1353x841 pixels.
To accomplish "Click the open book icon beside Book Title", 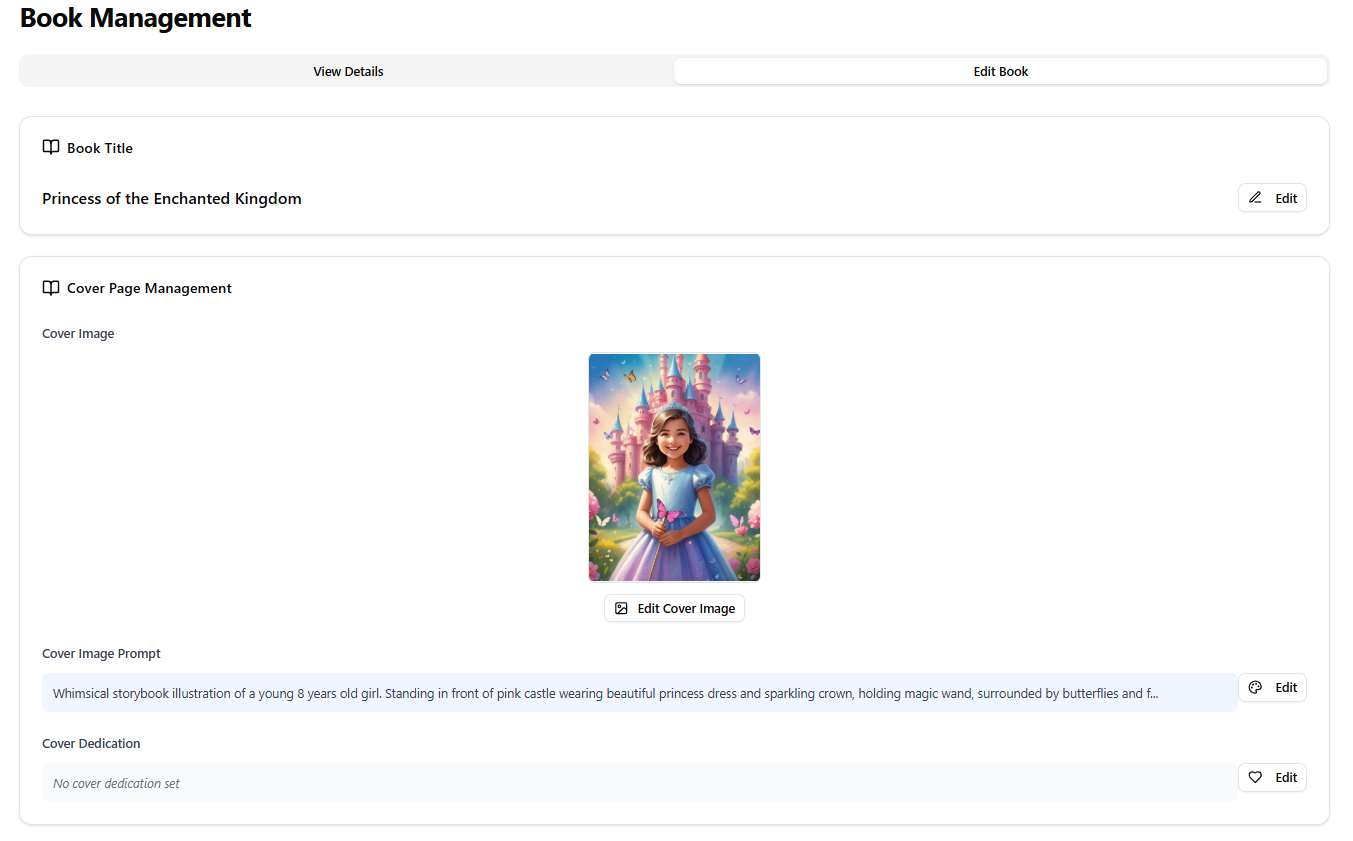I will tap(51, 148).
